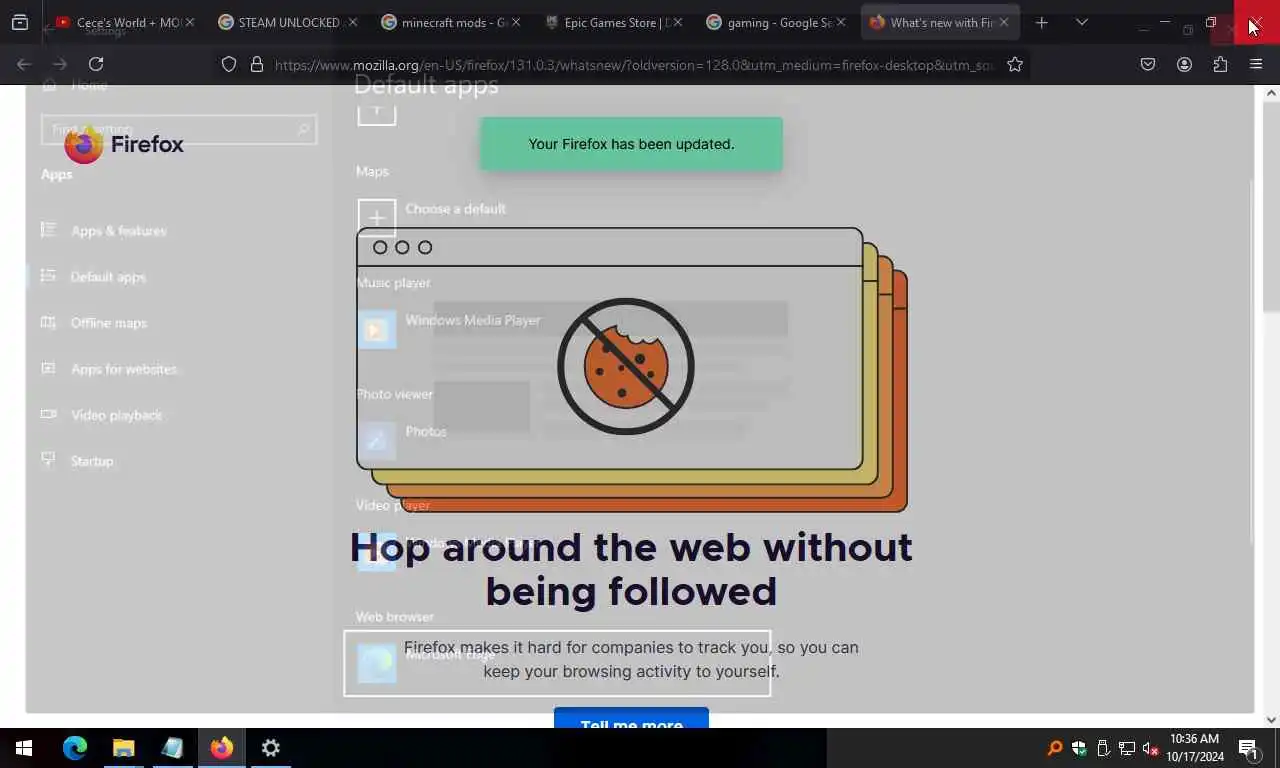Reload the current page
Image resolution: width=1280 pixels, height=768 pixels.
point(96,64)
